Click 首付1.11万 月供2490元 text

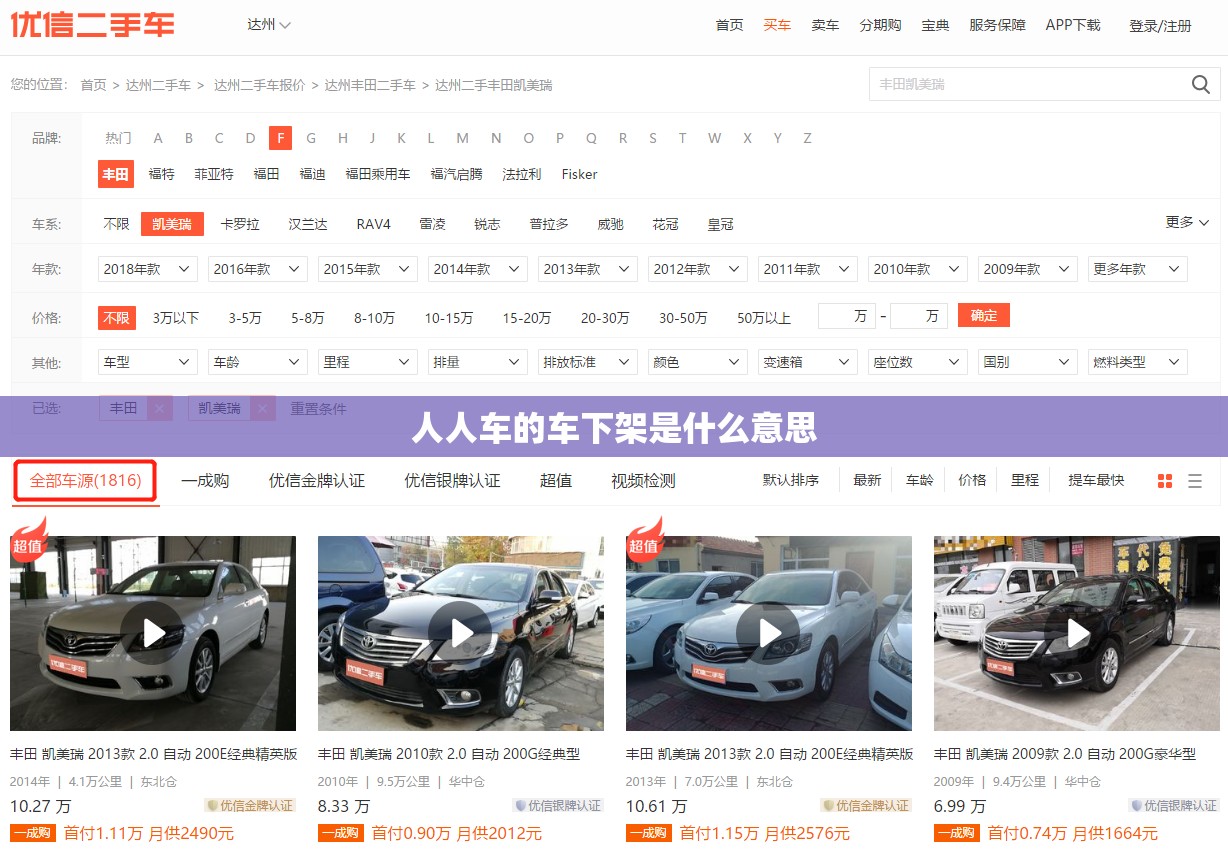tap(149, 832)
